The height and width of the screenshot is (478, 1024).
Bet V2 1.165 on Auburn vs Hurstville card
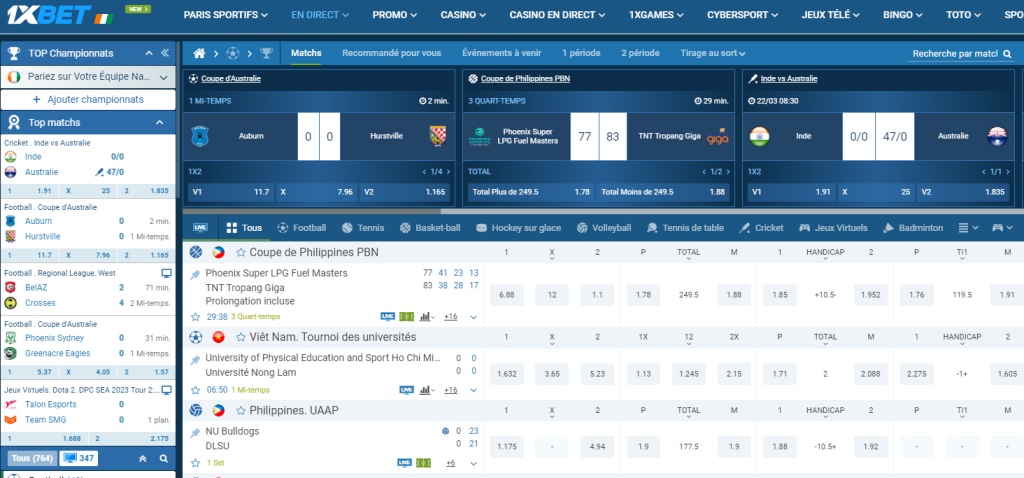pyautogui.click(x=405, y=192)
